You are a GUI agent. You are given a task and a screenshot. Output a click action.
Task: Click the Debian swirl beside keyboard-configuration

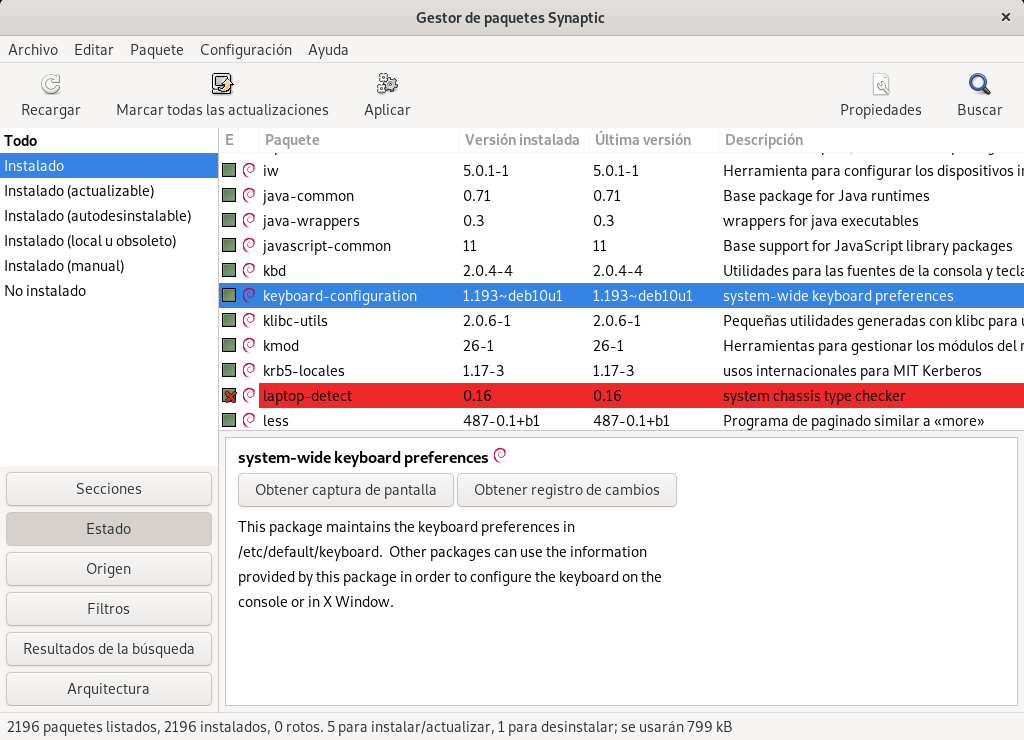pyautogui.click(x=248, y=295)
